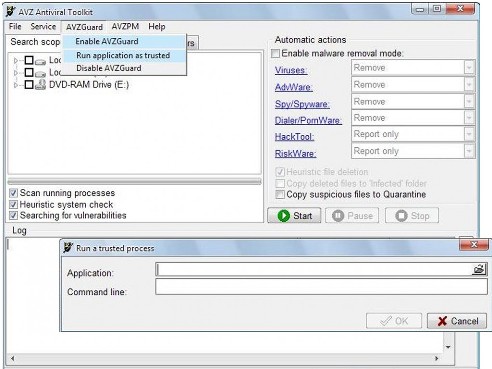Open the Dialer/PornWare action dropdown
492x369 pixels.
pyautogui.click(x=469, y=118)
